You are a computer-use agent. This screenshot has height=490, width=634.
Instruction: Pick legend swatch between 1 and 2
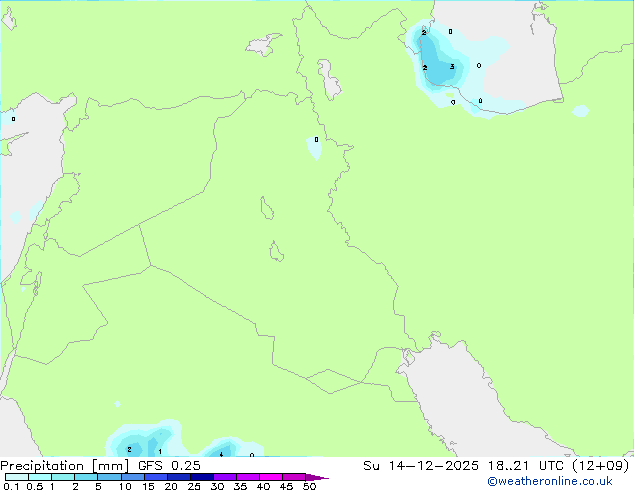(x=63, y=477)
